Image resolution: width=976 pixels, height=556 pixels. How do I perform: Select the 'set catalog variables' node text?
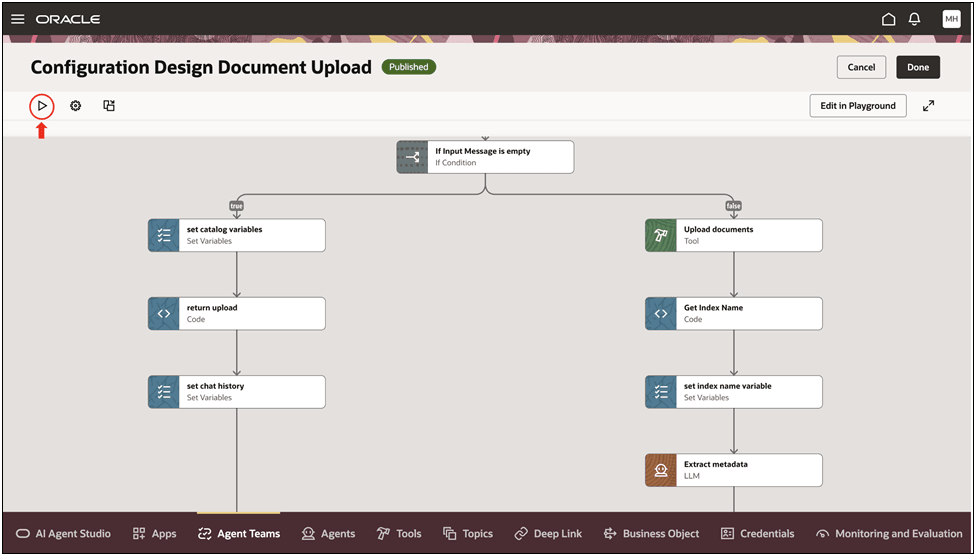tap(224, 230)
